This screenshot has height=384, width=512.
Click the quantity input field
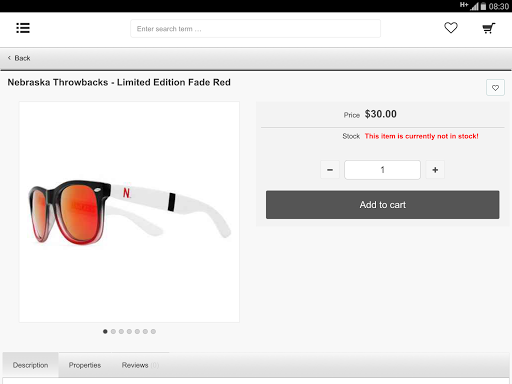click(382, 170)
